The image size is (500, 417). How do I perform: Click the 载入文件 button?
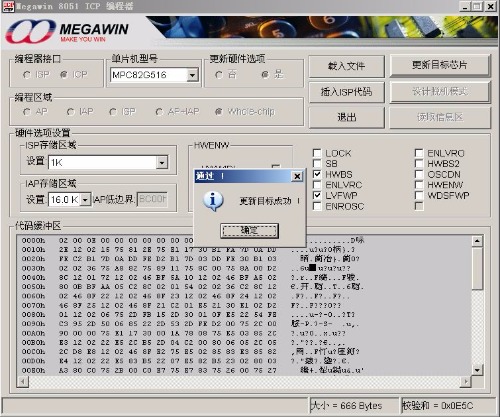(347, 66)
